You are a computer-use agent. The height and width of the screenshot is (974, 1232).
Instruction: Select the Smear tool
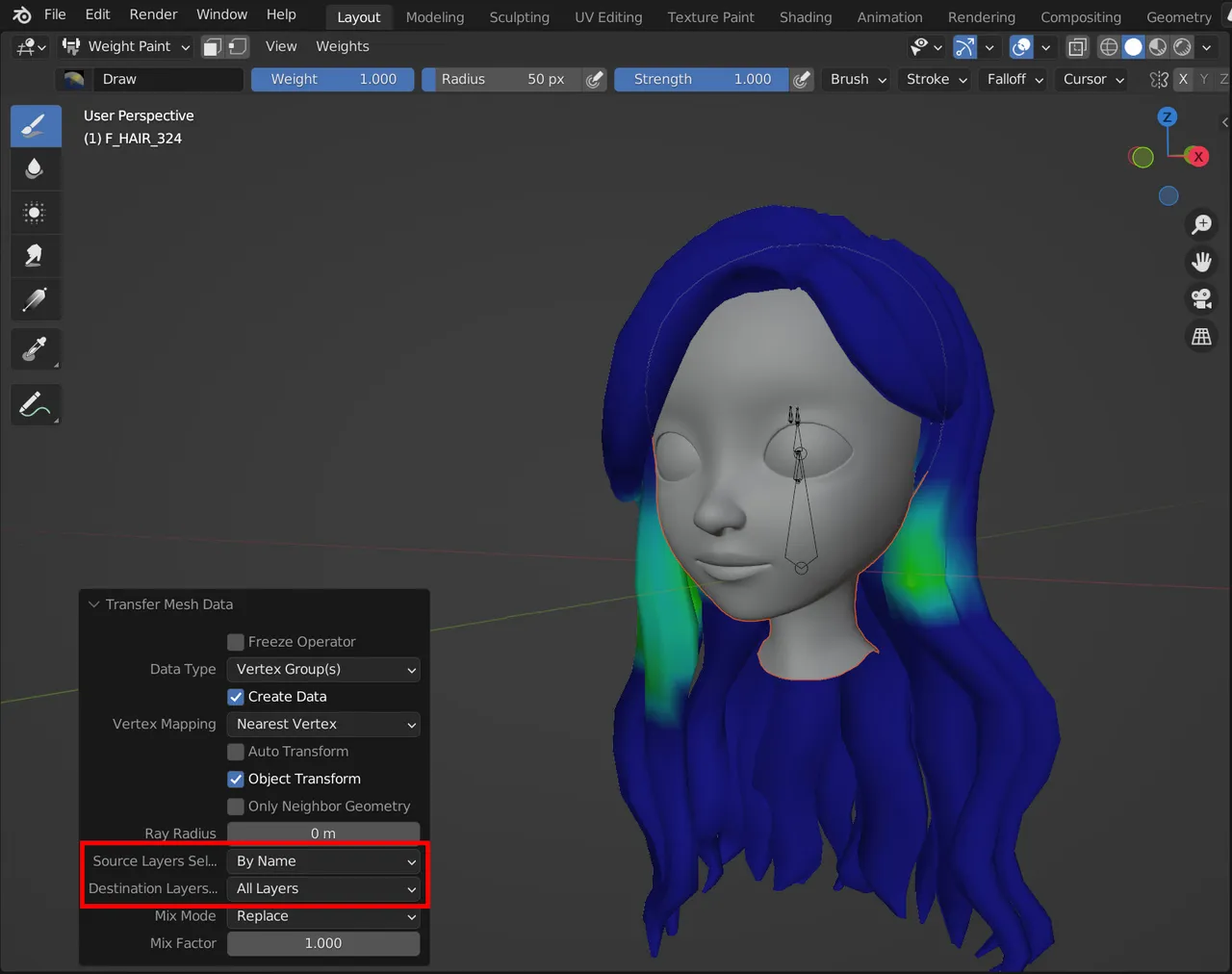coord(36,255)
